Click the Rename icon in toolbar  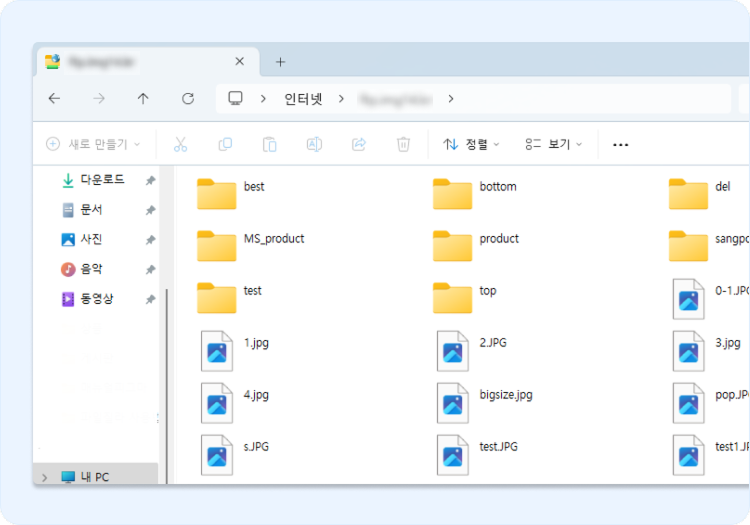(x=314, y=144)
